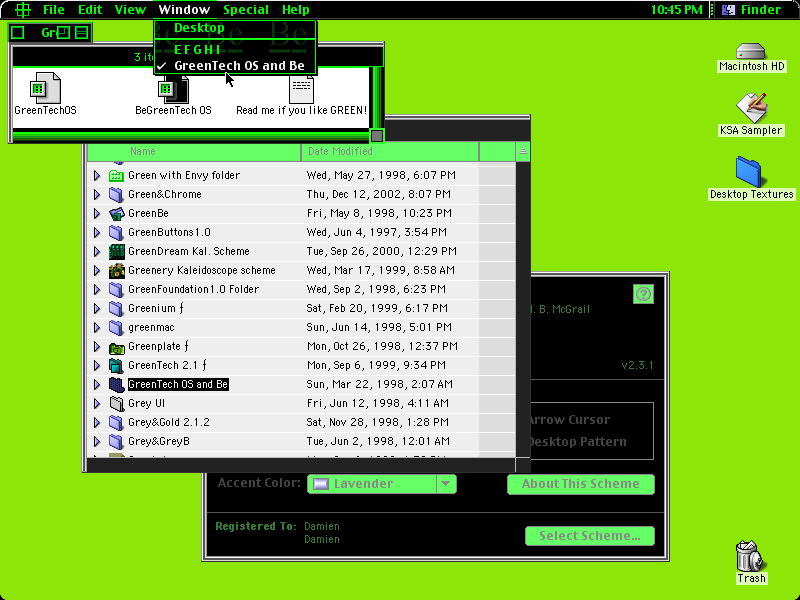This screenshot has width=800, height=600.
Task: Expand the Grey UI disclosure triangle
Action: click(x=97, y=404)
